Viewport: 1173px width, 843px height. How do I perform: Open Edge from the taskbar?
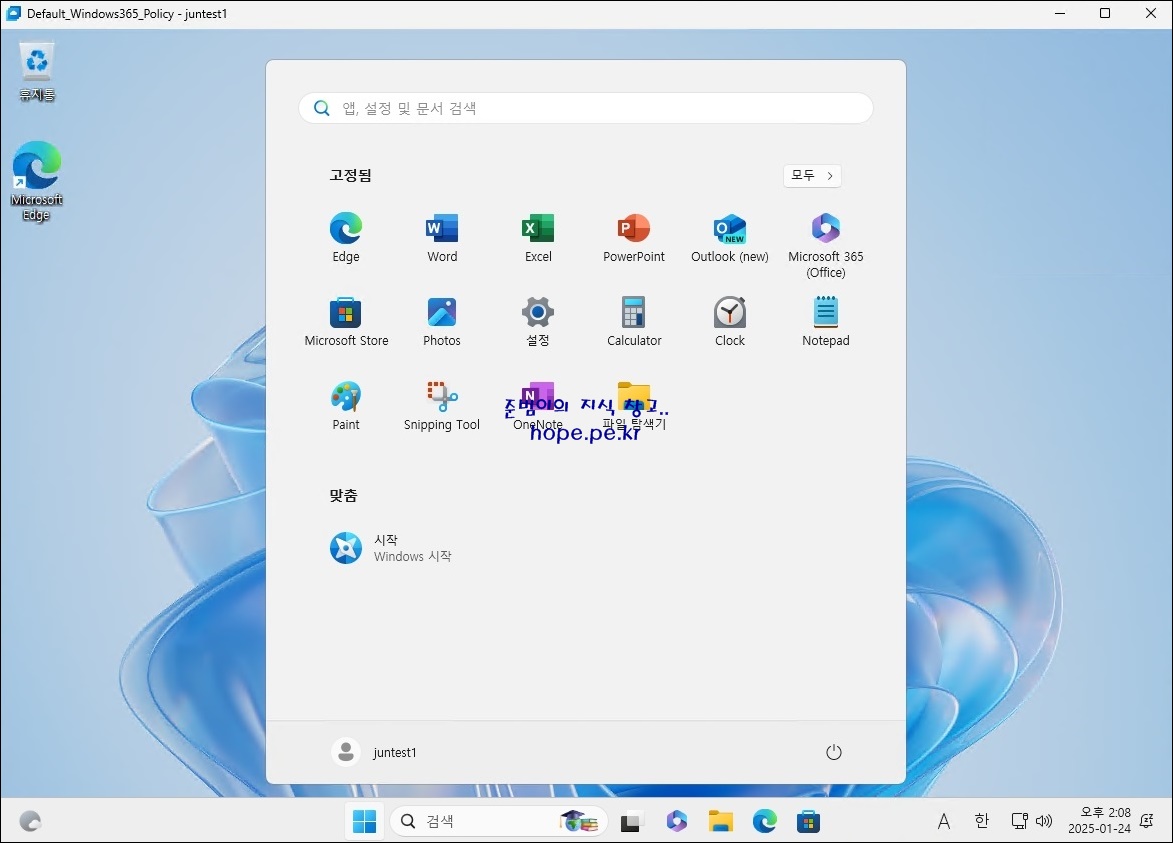765,821
